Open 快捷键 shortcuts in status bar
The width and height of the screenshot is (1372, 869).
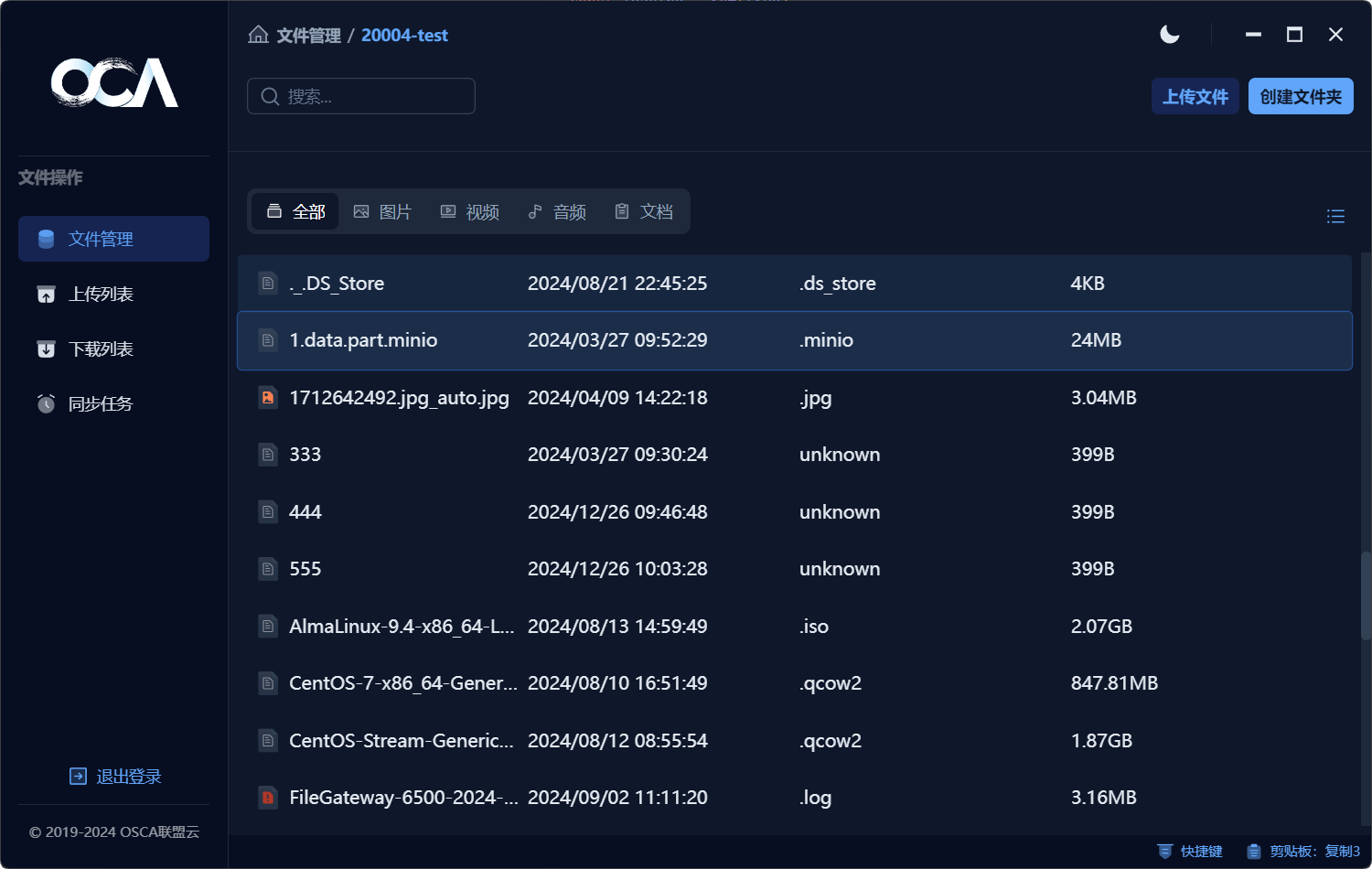1190,851
